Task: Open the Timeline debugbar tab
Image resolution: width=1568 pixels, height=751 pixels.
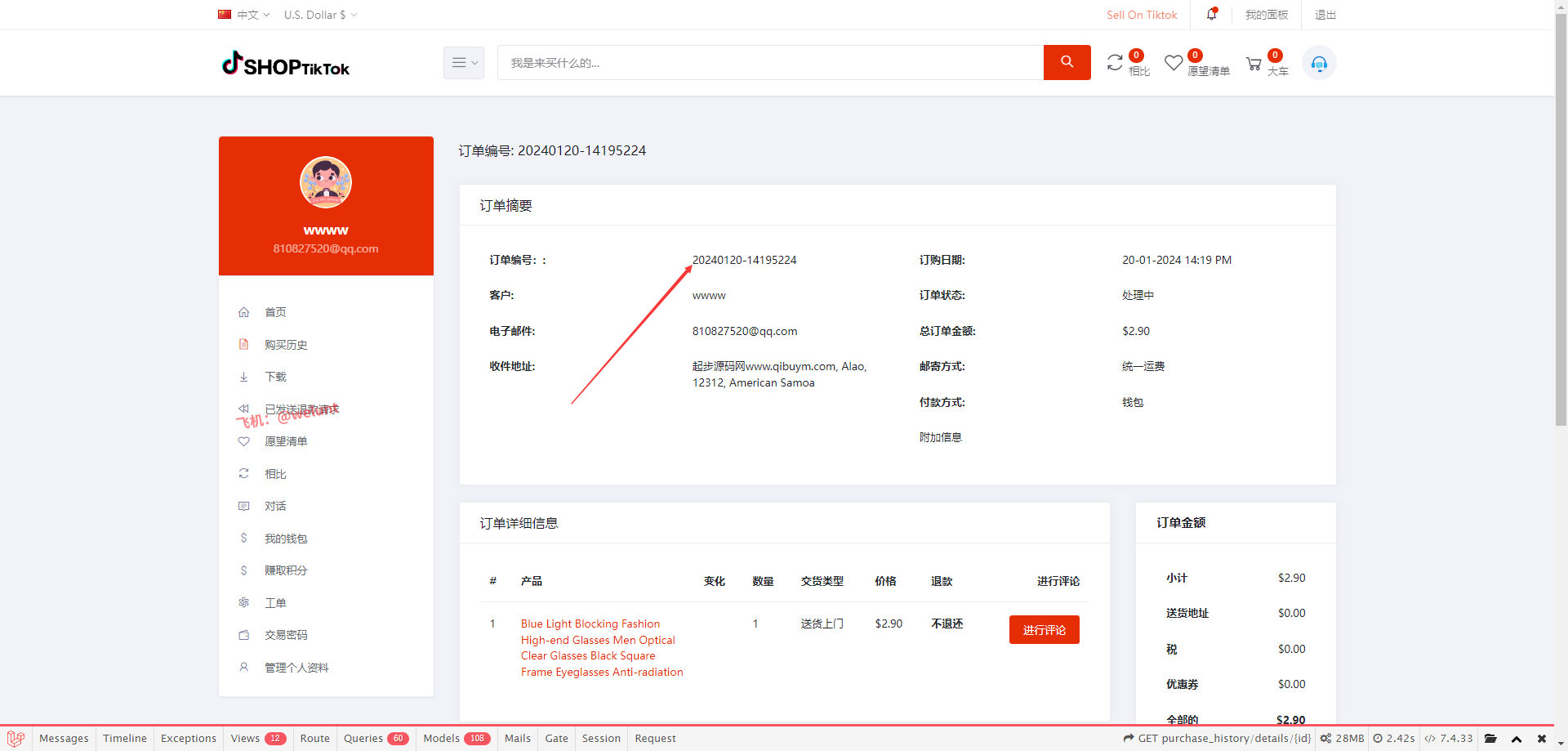Action: pos(125,738)
